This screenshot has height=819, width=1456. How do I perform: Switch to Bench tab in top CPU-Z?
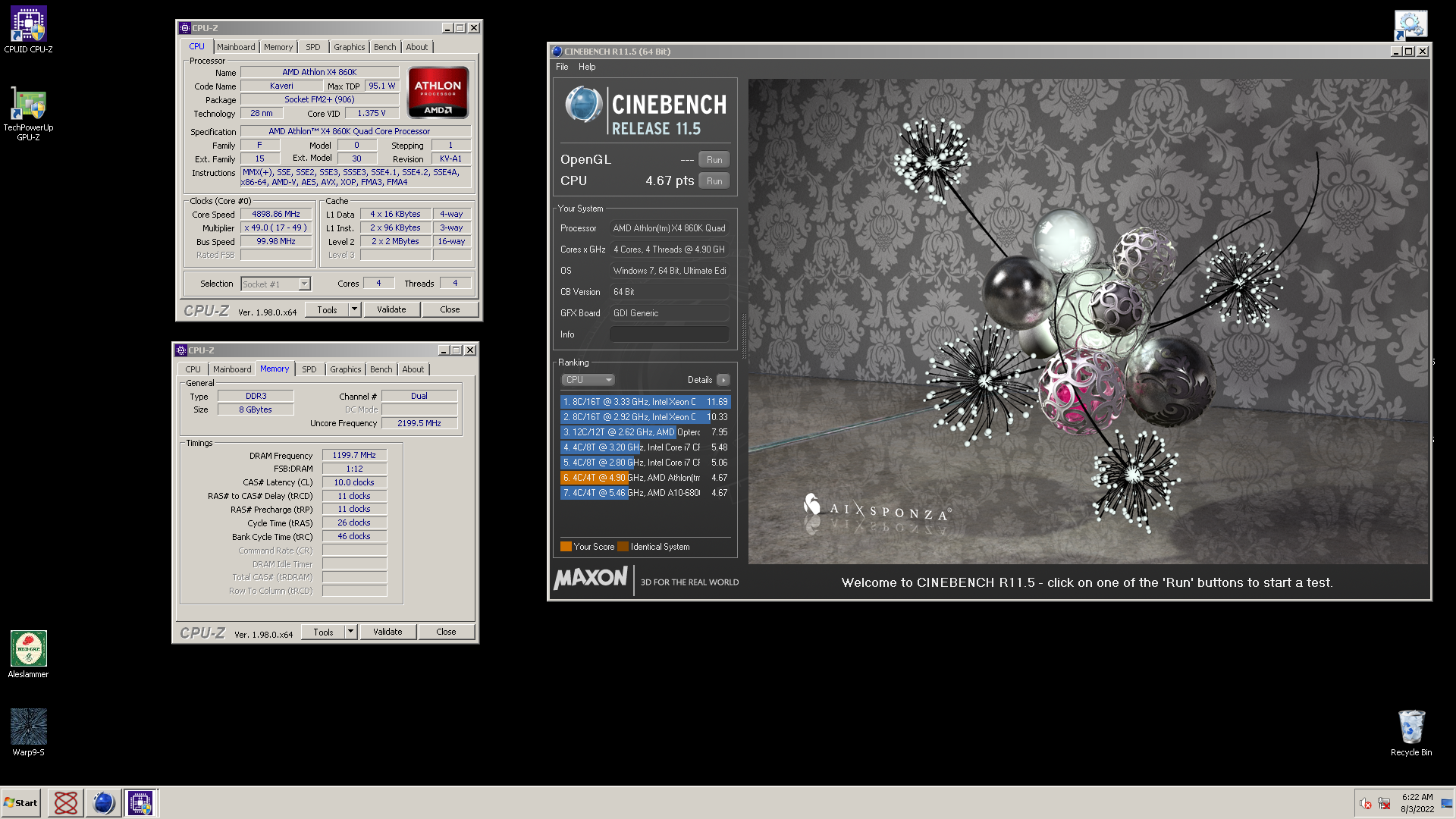click(385, 47)
